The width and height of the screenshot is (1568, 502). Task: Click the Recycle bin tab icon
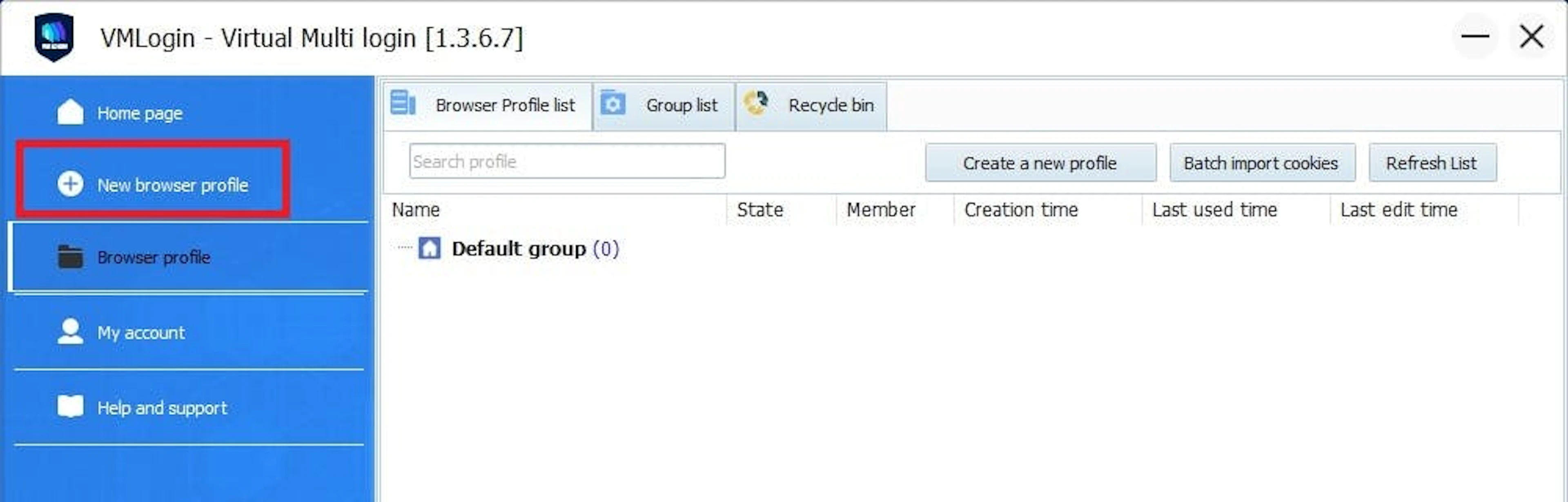[x=755, y=103]
